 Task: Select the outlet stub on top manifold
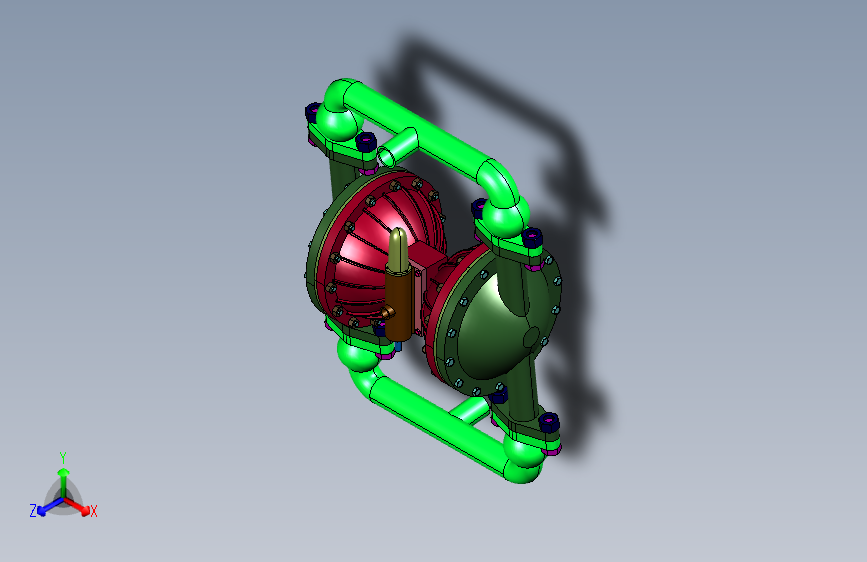click(x=398, y=148)
